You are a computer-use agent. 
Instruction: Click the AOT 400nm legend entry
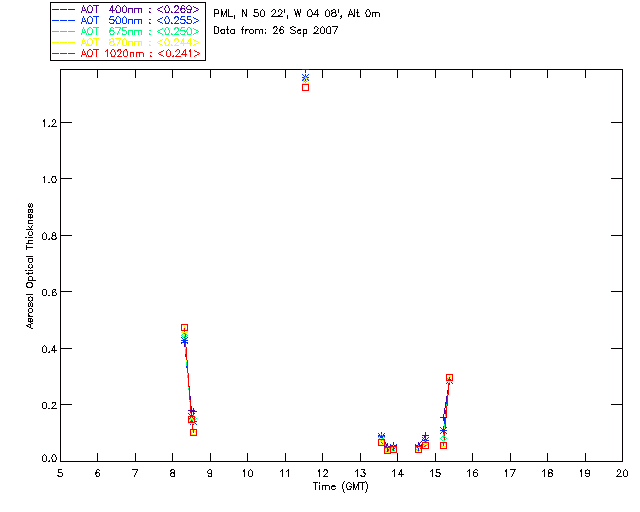point(126,9)
